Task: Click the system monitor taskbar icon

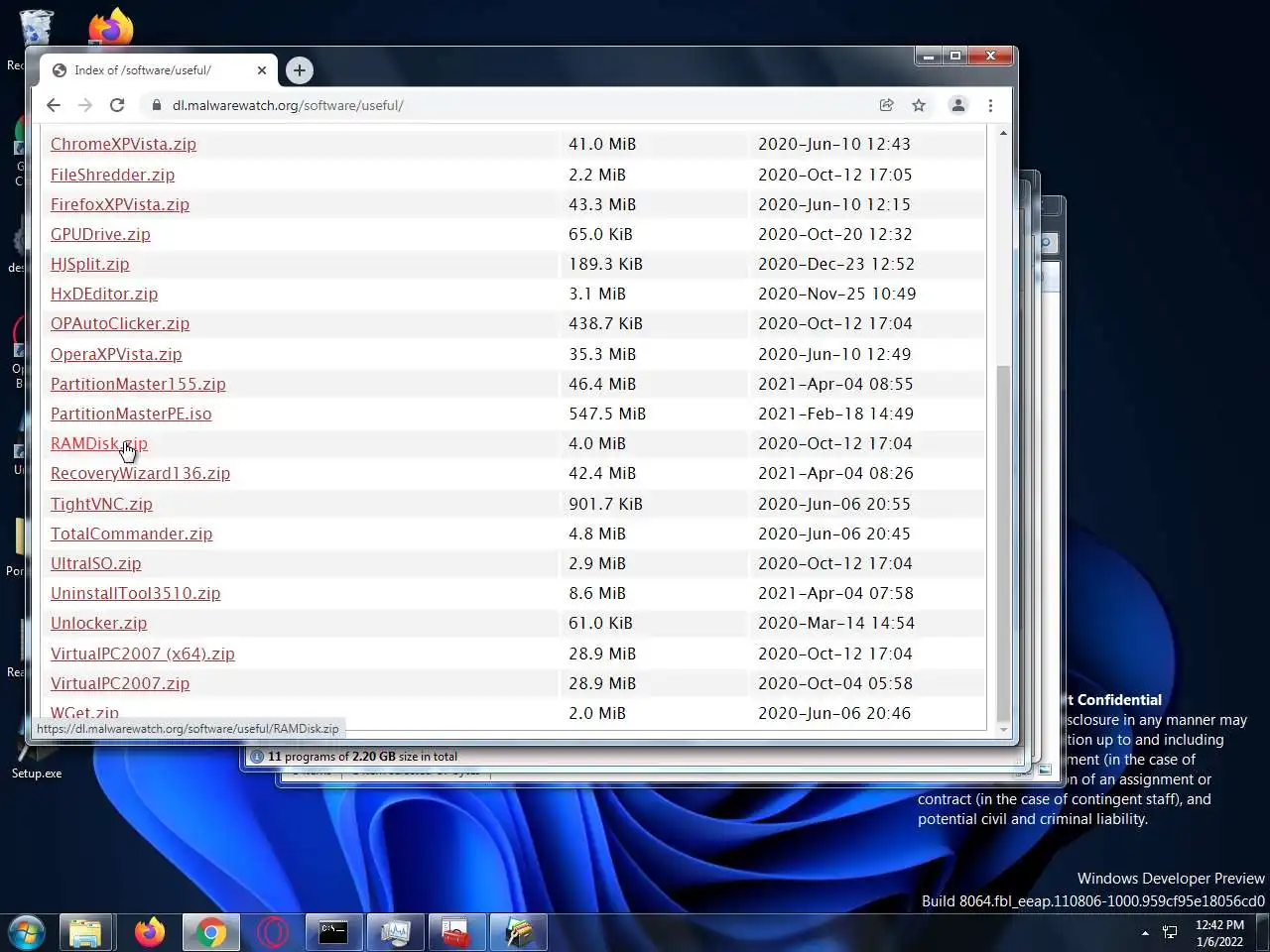Action: (x=395, y=932)
